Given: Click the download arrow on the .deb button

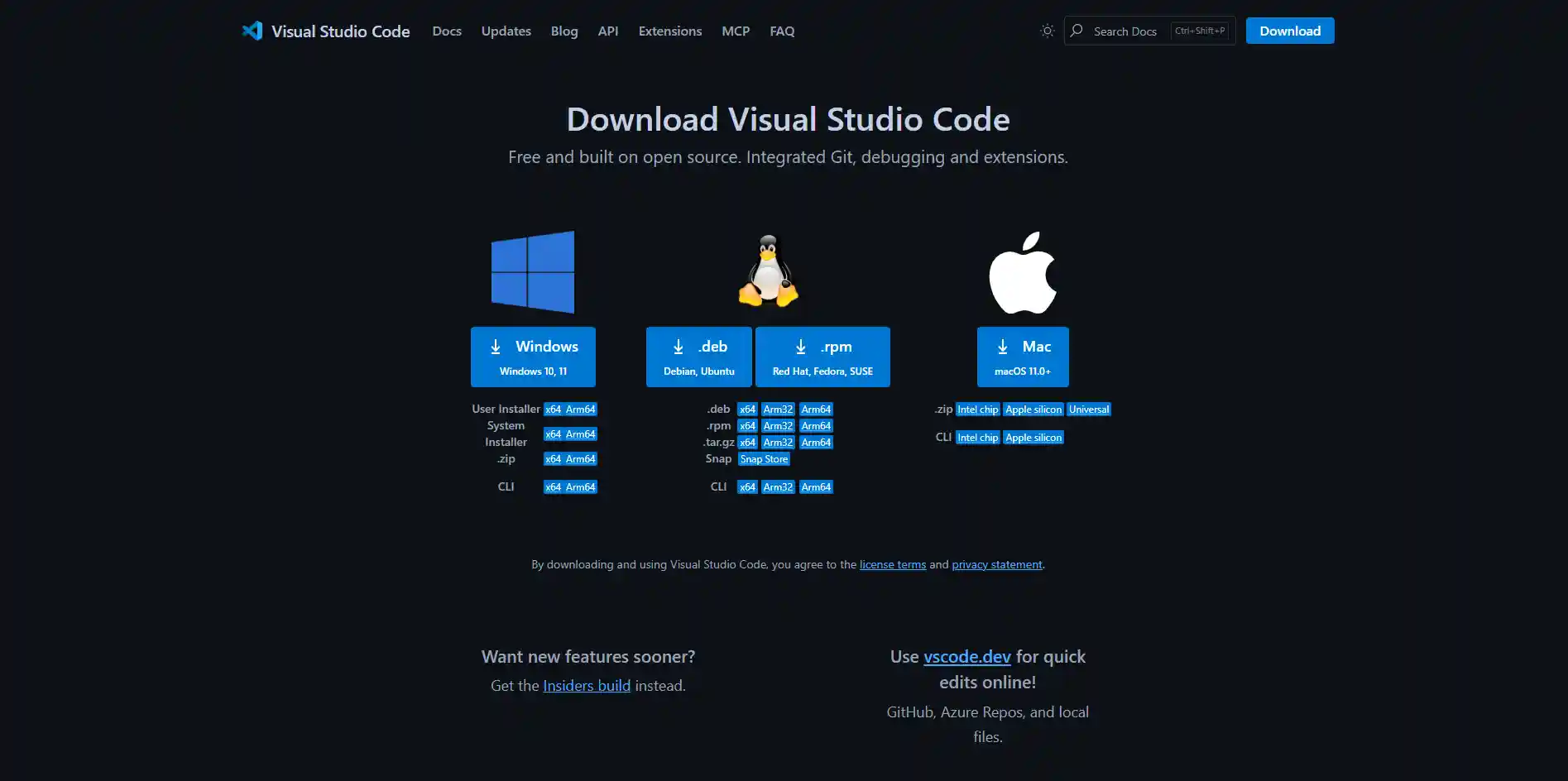Looking at the screenshot, I should [x=679, y=346].
